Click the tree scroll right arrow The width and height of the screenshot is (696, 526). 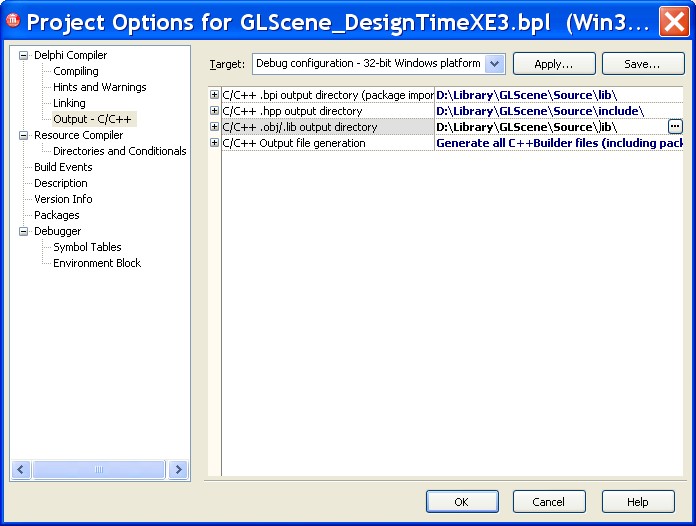pos(178,469)
